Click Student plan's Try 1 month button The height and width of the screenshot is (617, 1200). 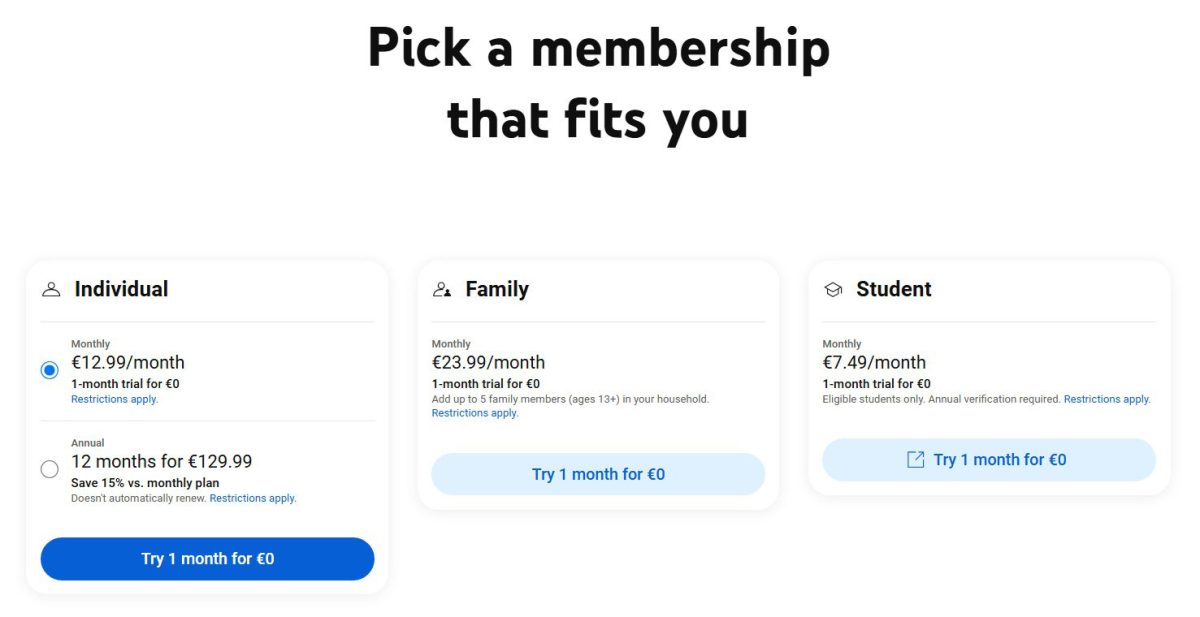point(989,460)
